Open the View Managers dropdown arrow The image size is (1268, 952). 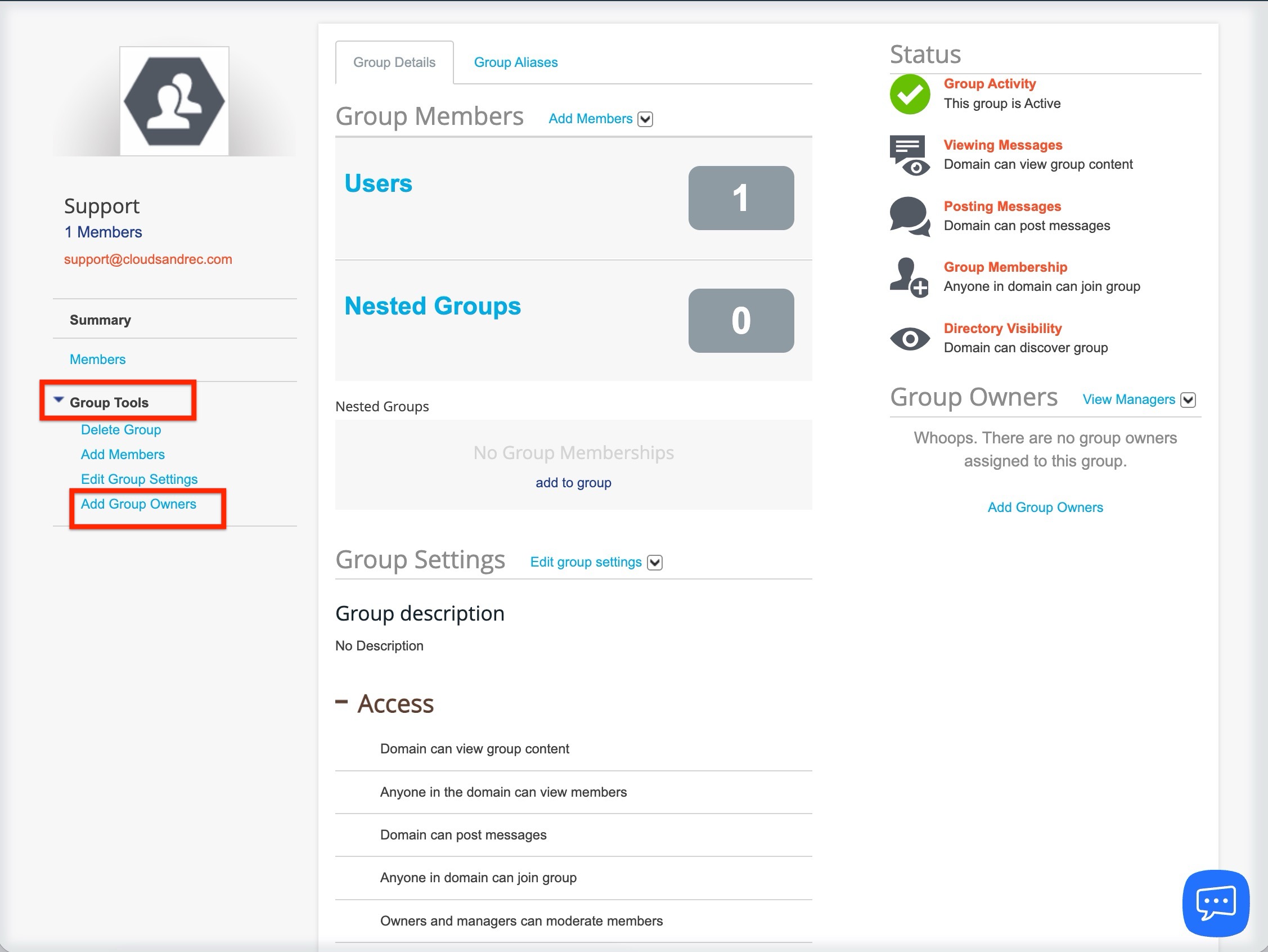[x=1188, y=400]
